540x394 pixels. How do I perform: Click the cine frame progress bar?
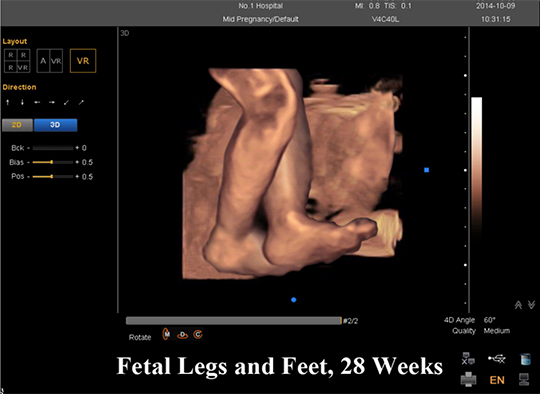point(233,321)
